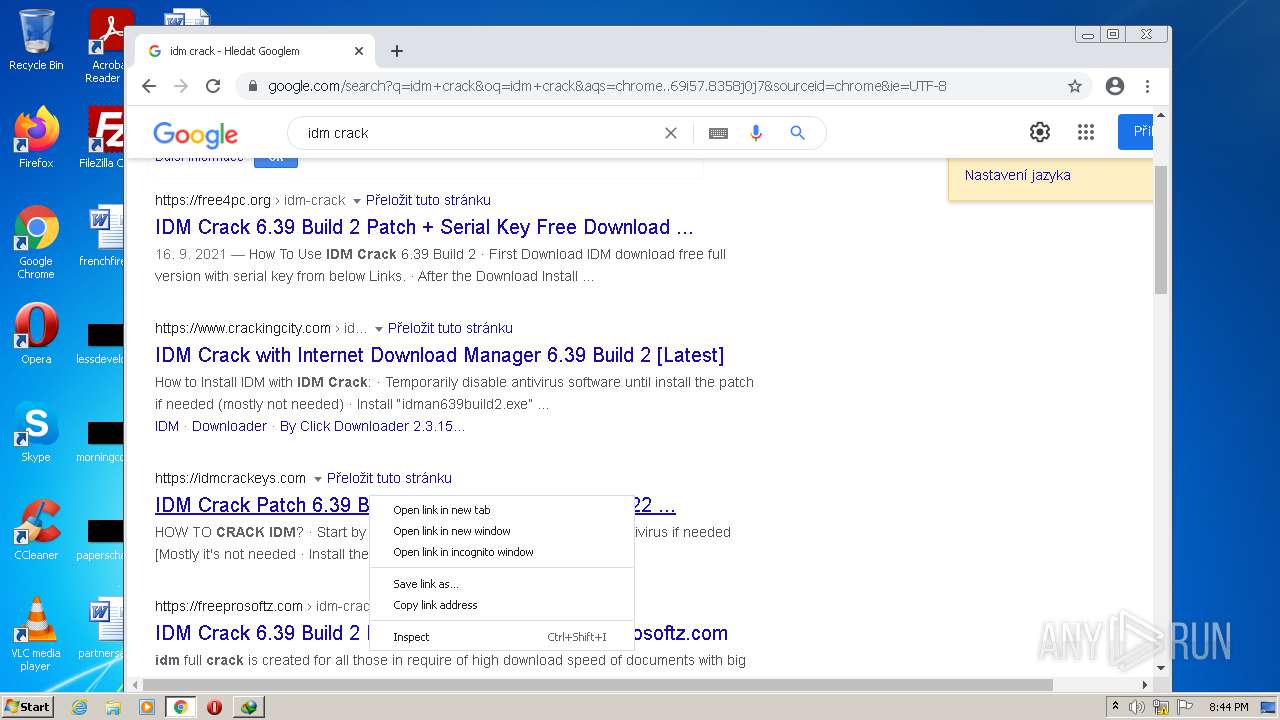
Task: Open a new tab with plus button
Action: coord(397,51)
